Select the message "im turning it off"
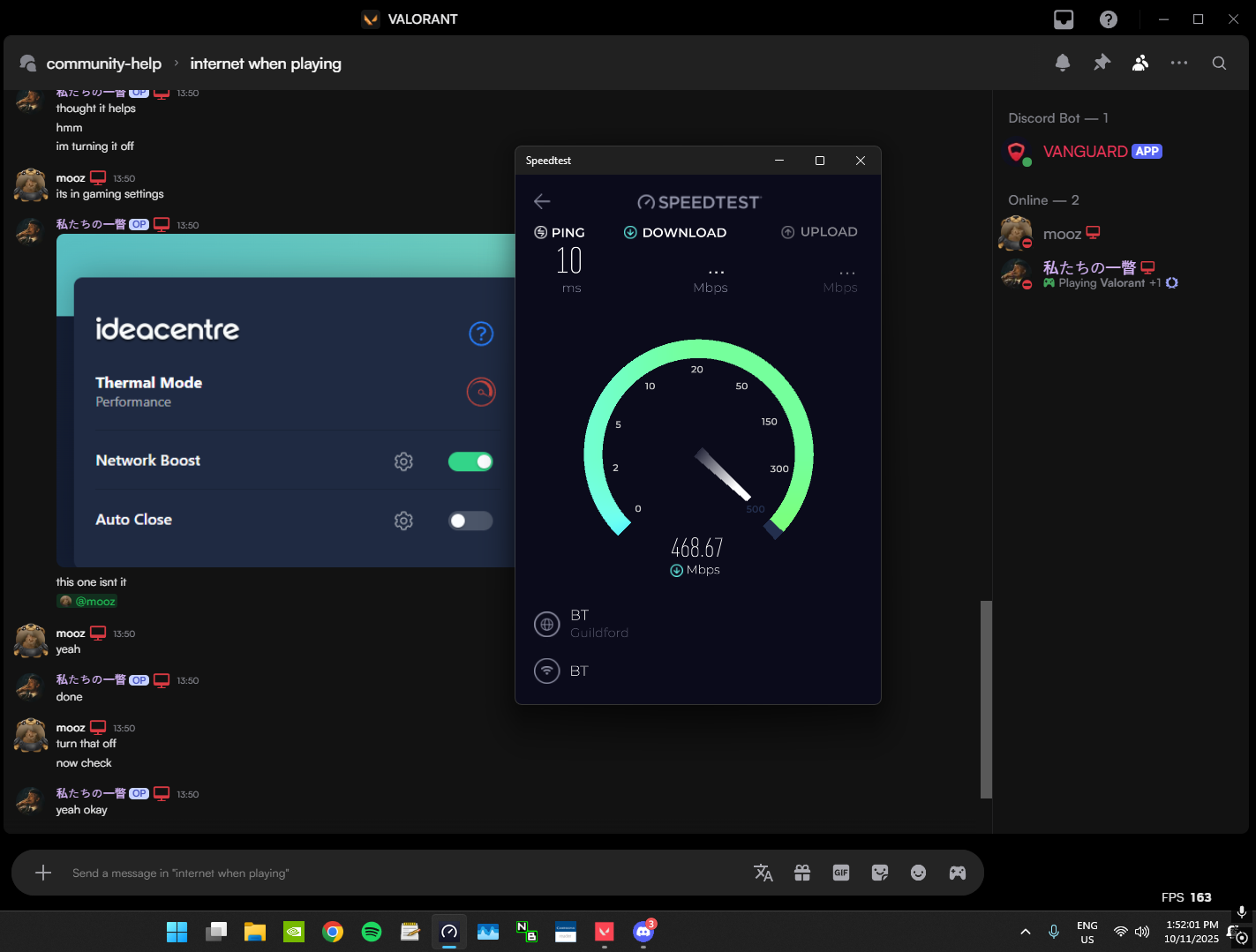This screenshot has width=1256, height=952. point(95,146)
